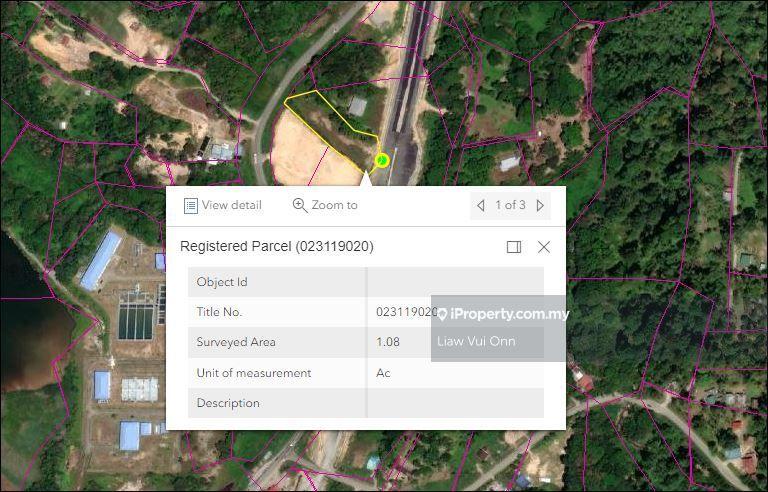Viewport: 768px width, 492px height.
Task: Click the Zoom to magnifier icon
Action: point(300,205)
